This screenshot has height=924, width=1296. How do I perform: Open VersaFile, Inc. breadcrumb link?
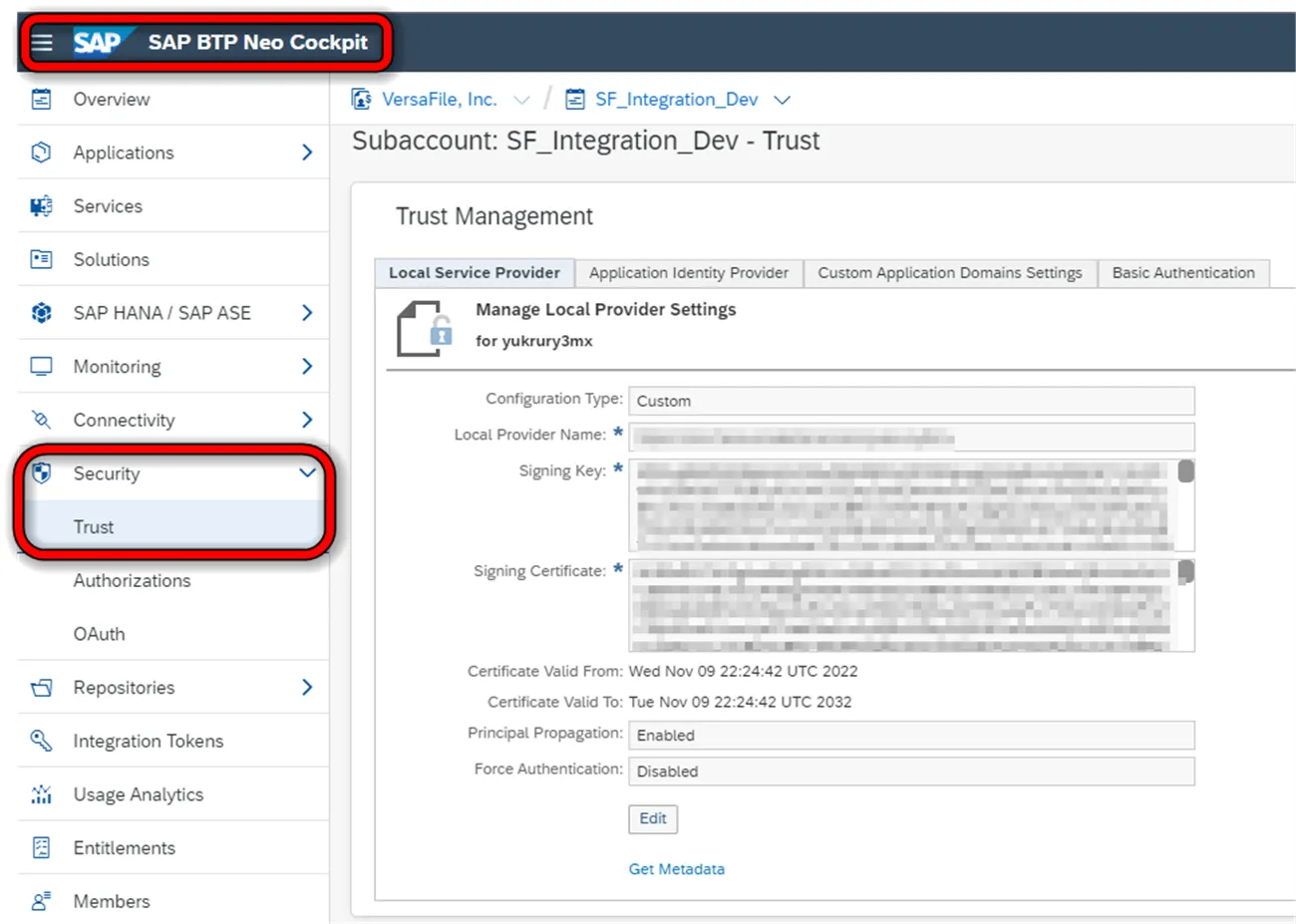tap(440, 99)
